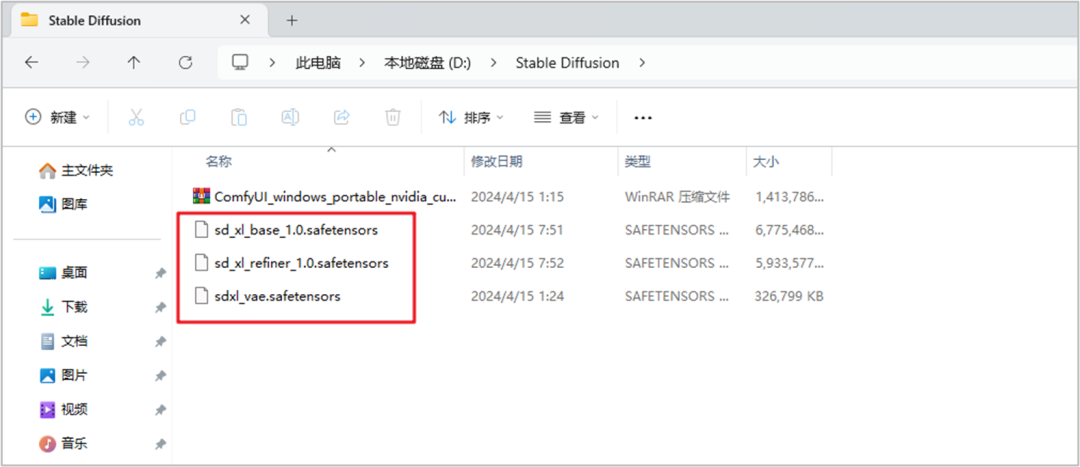Sort by the 修改日期 column header
1080x467 pixels.
coord(497,162)
